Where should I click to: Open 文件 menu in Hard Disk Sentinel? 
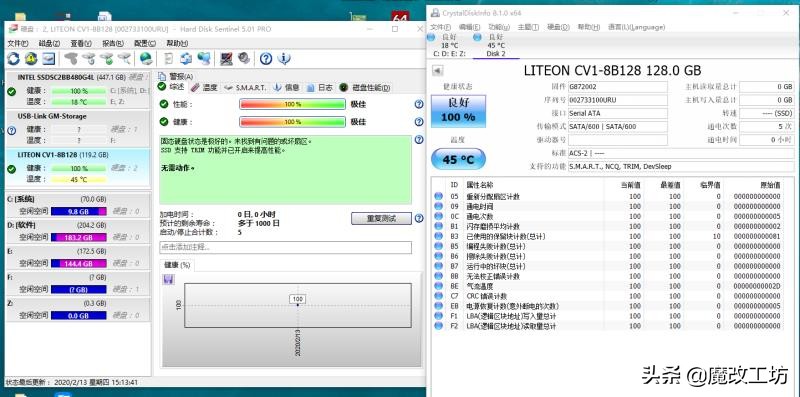coord(18,43)
